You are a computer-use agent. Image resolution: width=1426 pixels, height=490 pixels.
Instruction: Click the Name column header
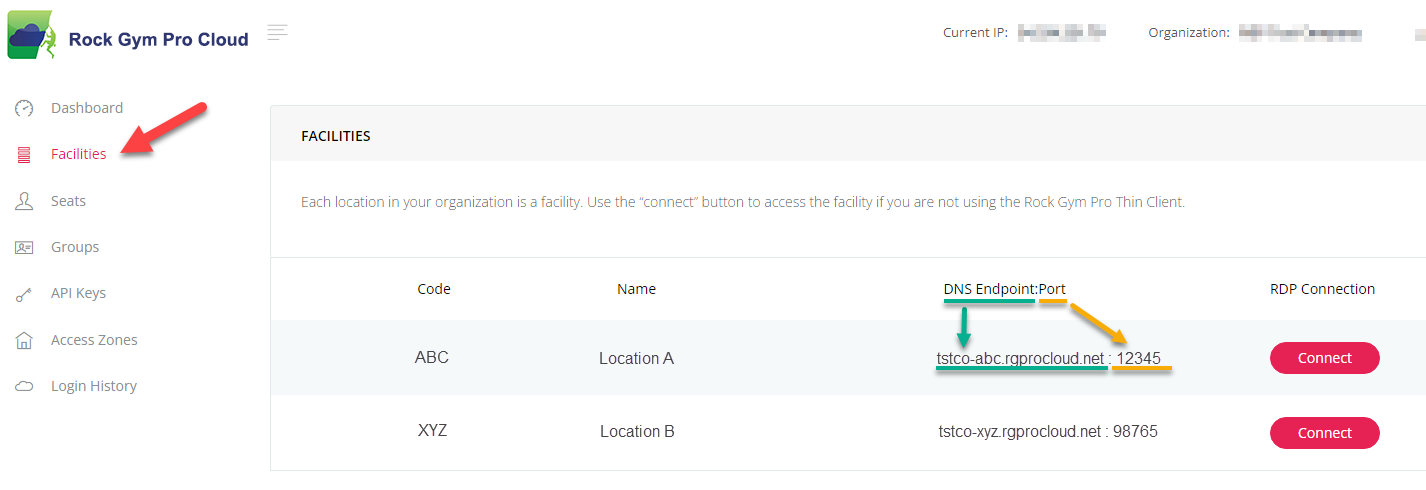[636, 289]
